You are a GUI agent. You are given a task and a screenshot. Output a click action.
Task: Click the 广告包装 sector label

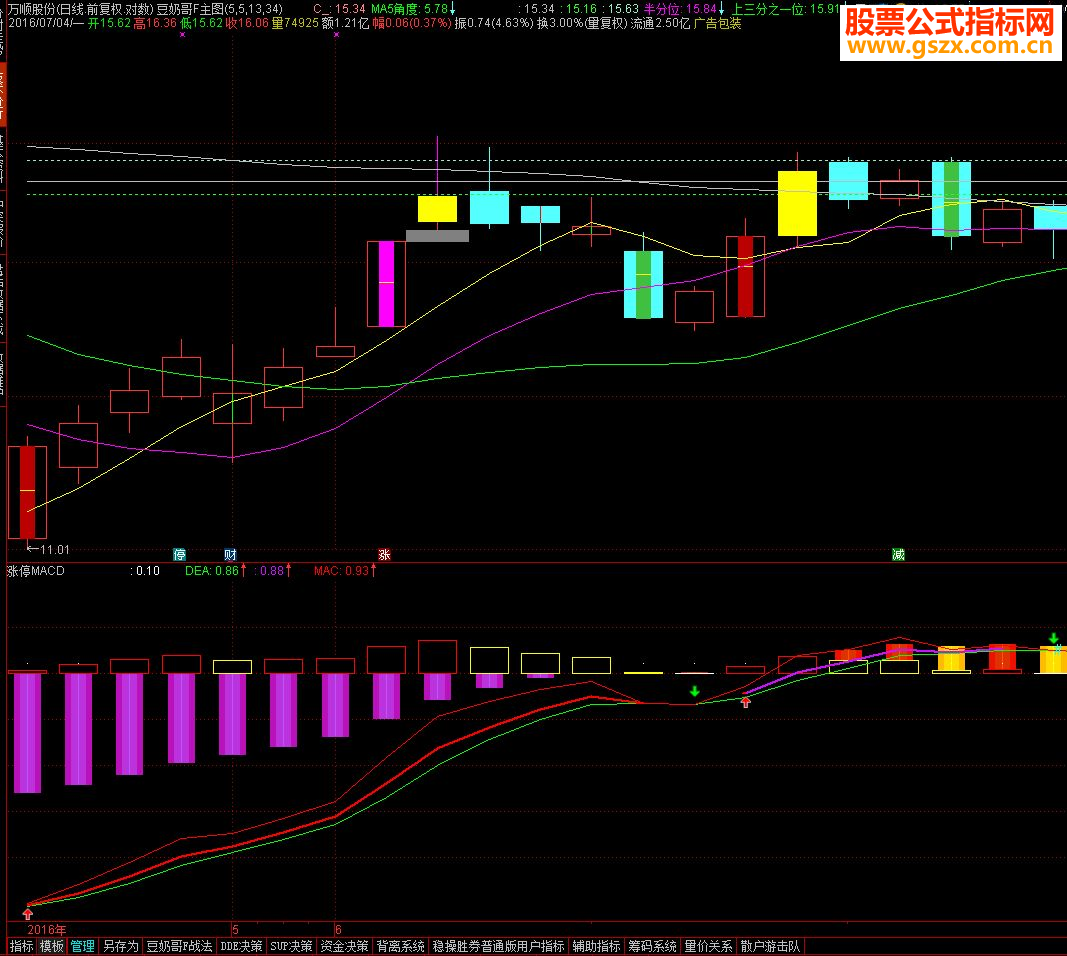pos(717,23)
